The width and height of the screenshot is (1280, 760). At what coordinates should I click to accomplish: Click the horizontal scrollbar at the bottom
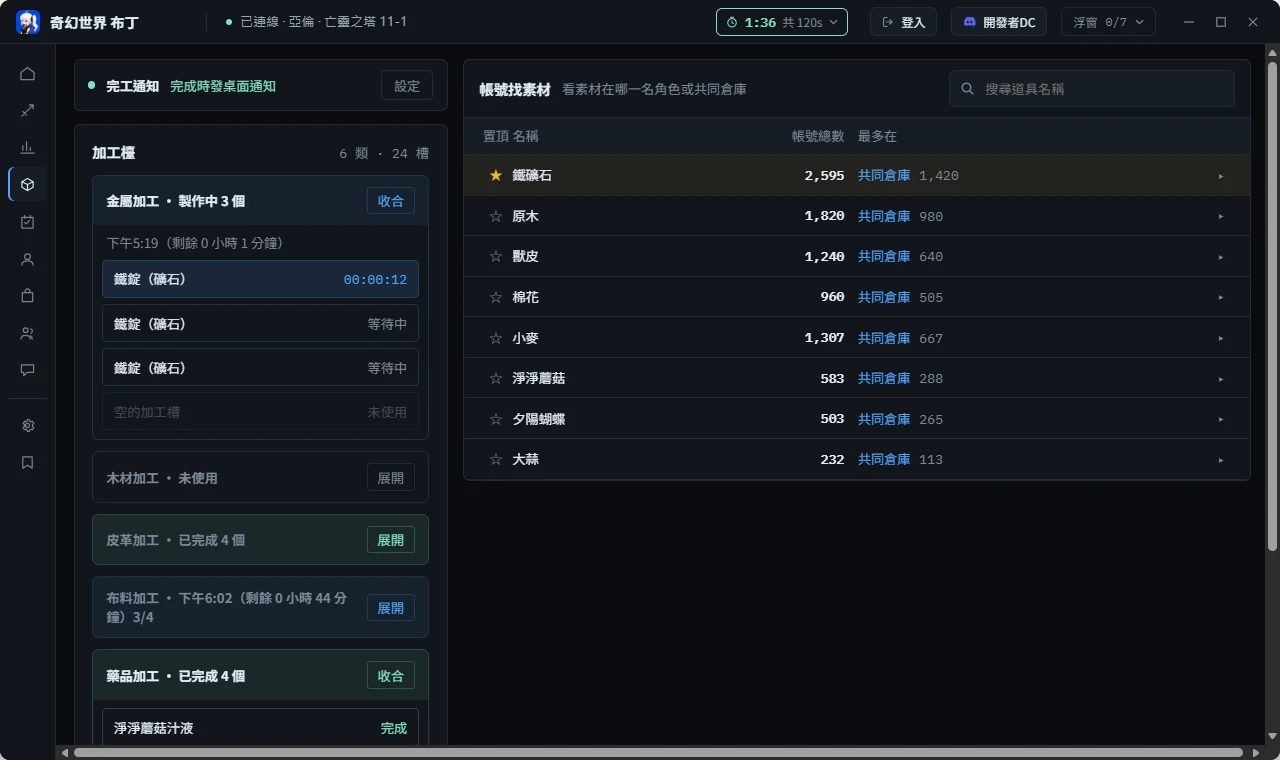658,752
